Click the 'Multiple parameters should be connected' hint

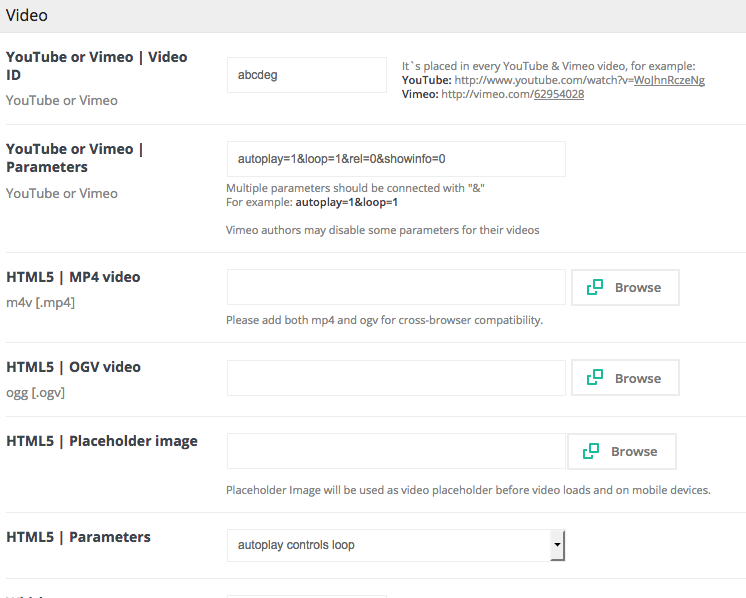click(x=355, y=188)
